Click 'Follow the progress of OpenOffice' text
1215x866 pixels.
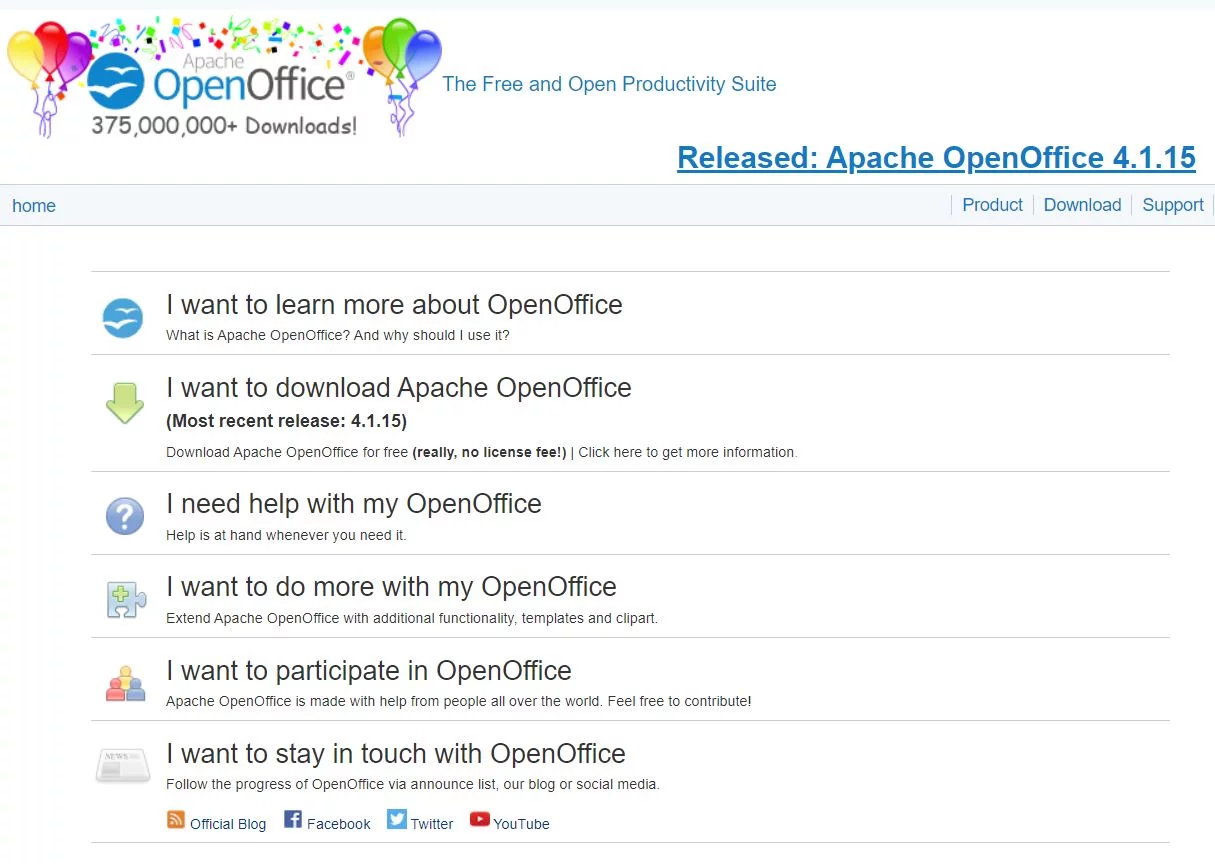[x=274, y=784]
